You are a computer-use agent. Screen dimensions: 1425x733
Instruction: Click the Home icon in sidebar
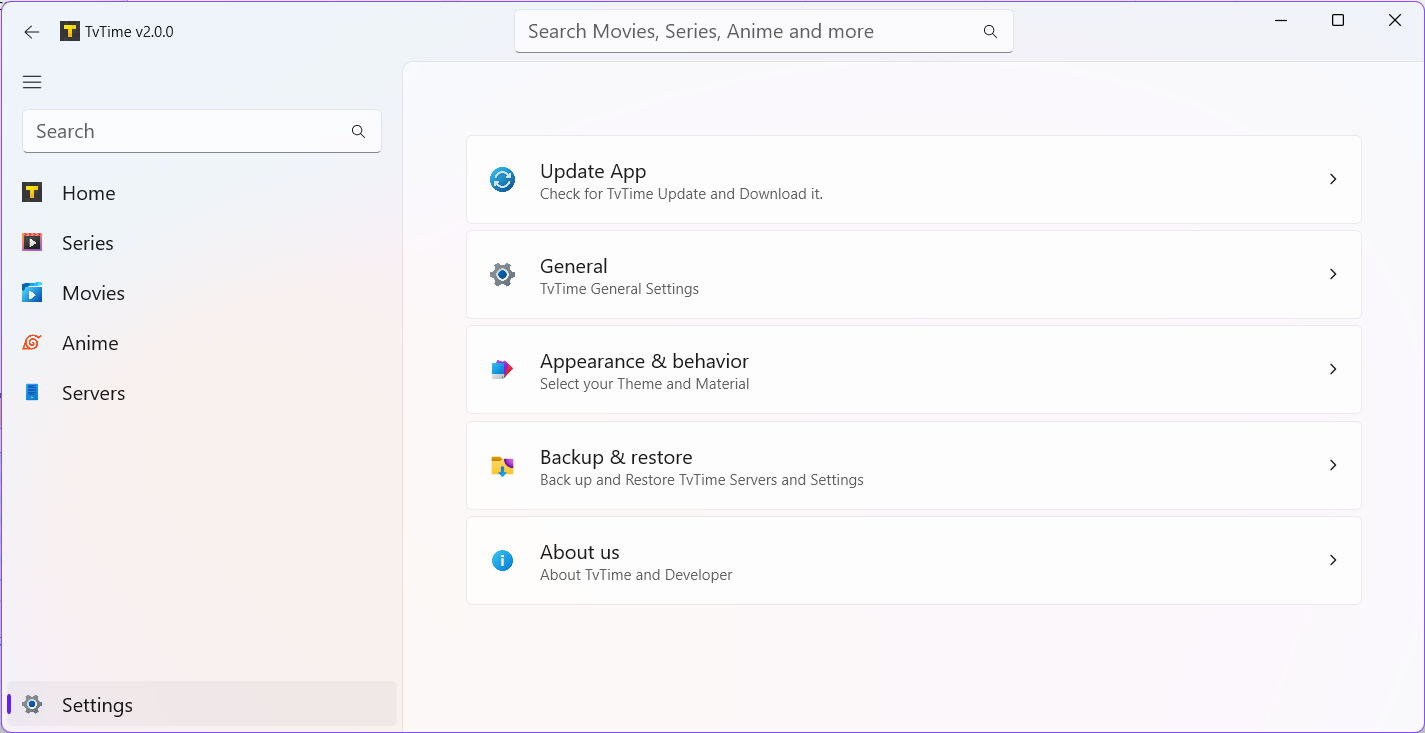(x=32, y=192)
